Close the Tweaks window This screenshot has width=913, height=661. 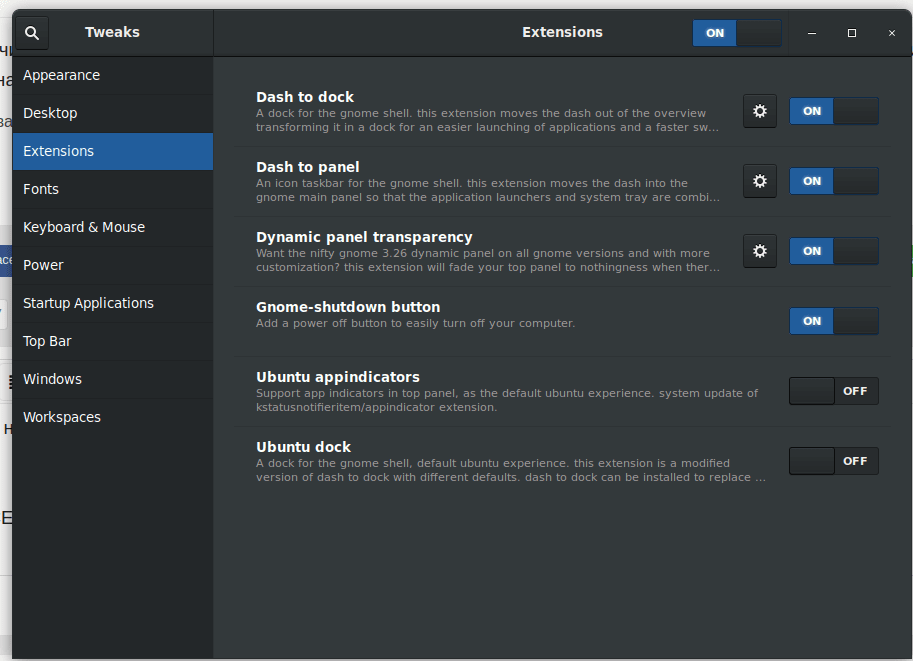(x=891, y=33)
